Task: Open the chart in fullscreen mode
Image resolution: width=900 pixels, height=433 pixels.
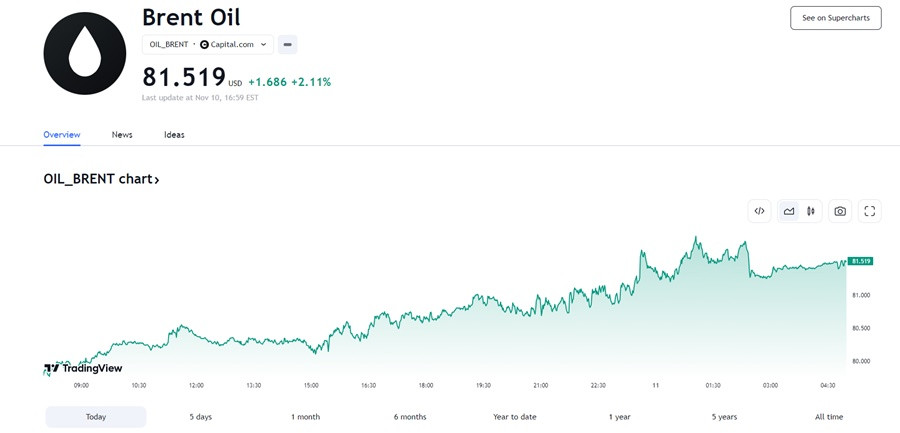Action: (x=870, y=211)
